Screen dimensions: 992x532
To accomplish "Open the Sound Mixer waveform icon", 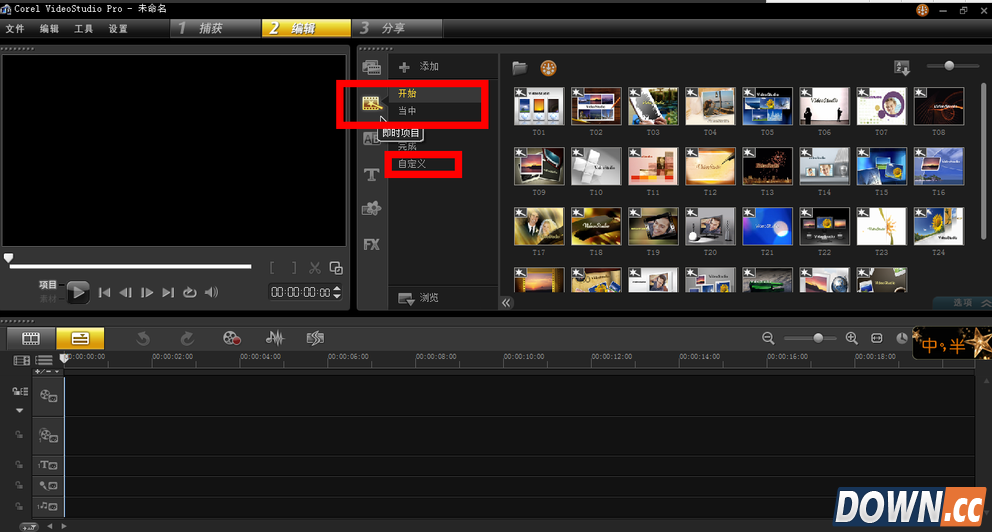I will pos(274,339).
